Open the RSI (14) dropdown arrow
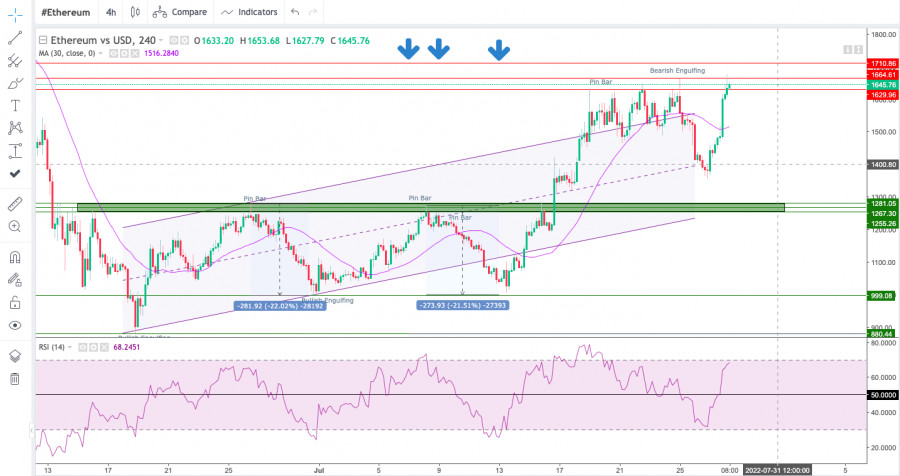 tap(70, 347)
